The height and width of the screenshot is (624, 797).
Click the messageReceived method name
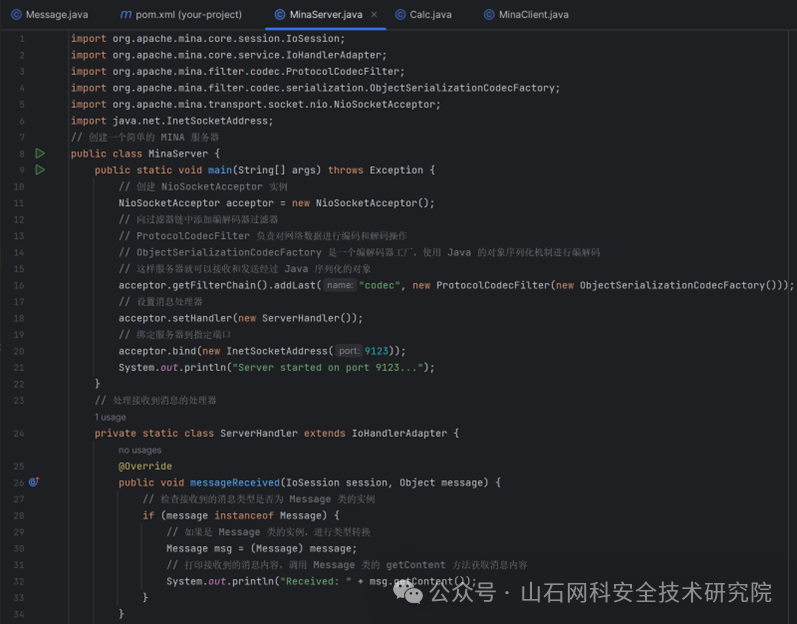pyautogui.click(x=235, y=483)
